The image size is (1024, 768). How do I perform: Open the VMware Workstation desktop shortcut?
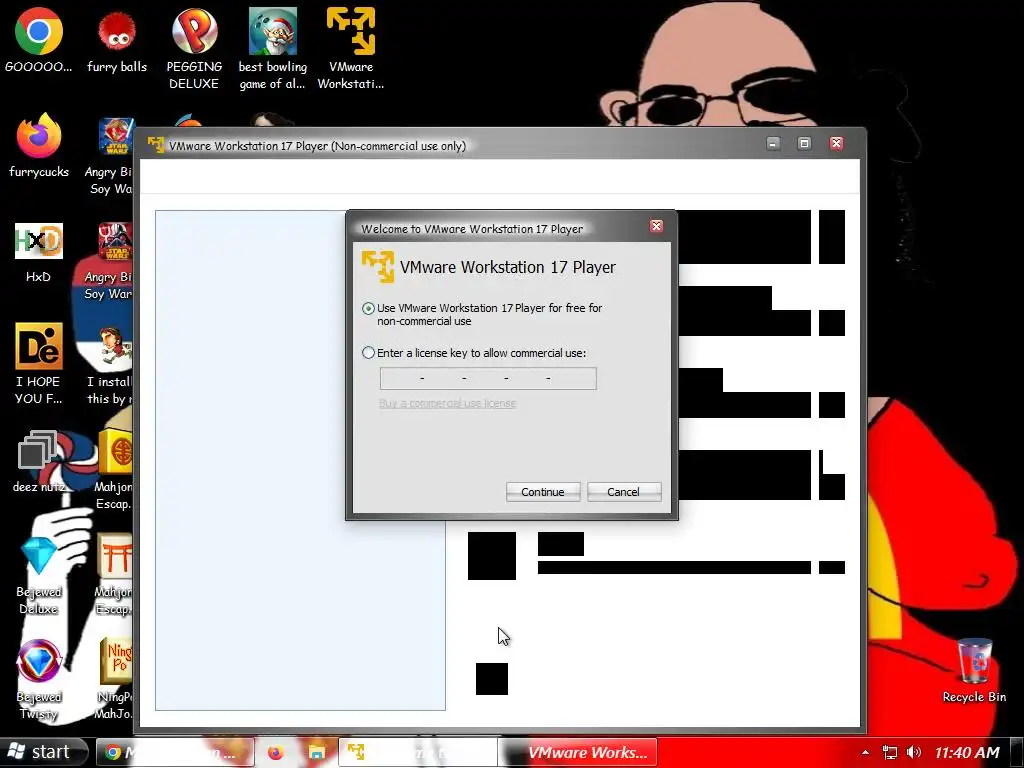pyautogui.click(x=351, y=49)
